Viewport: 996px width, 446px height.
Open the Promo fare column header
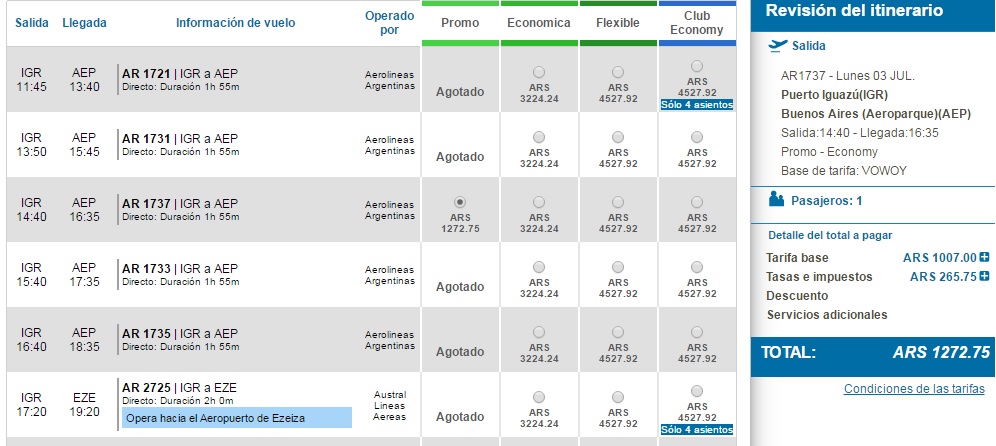tap(460, 23)
